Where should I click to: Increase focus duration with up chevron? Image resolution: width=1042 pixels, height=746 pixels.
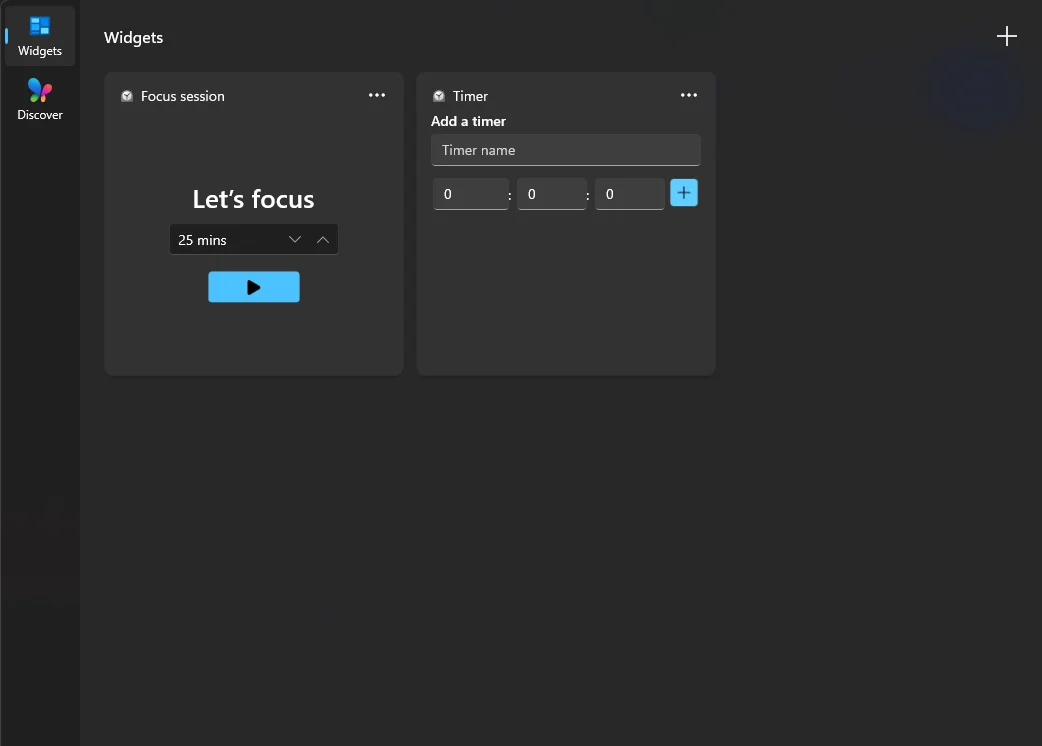click(x=323, y=240)
